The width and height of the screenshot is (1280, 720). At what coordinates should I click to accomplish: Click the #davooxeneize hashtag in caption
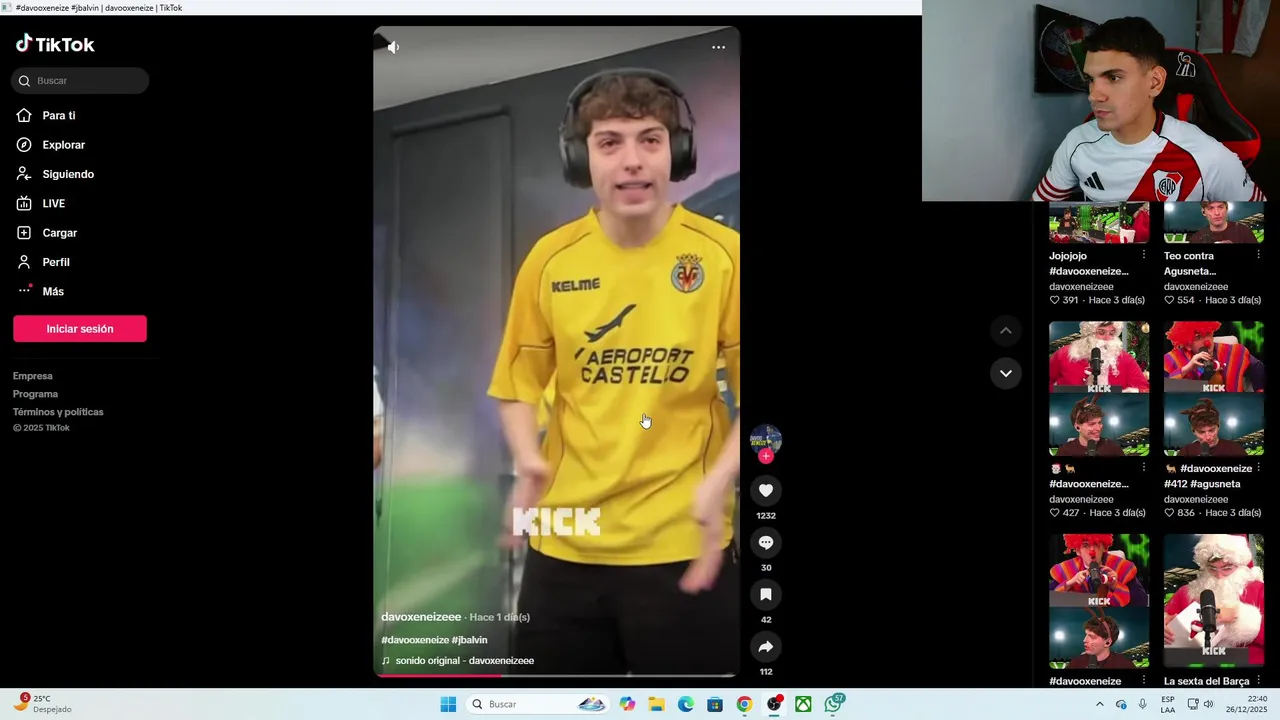(415, 640)
